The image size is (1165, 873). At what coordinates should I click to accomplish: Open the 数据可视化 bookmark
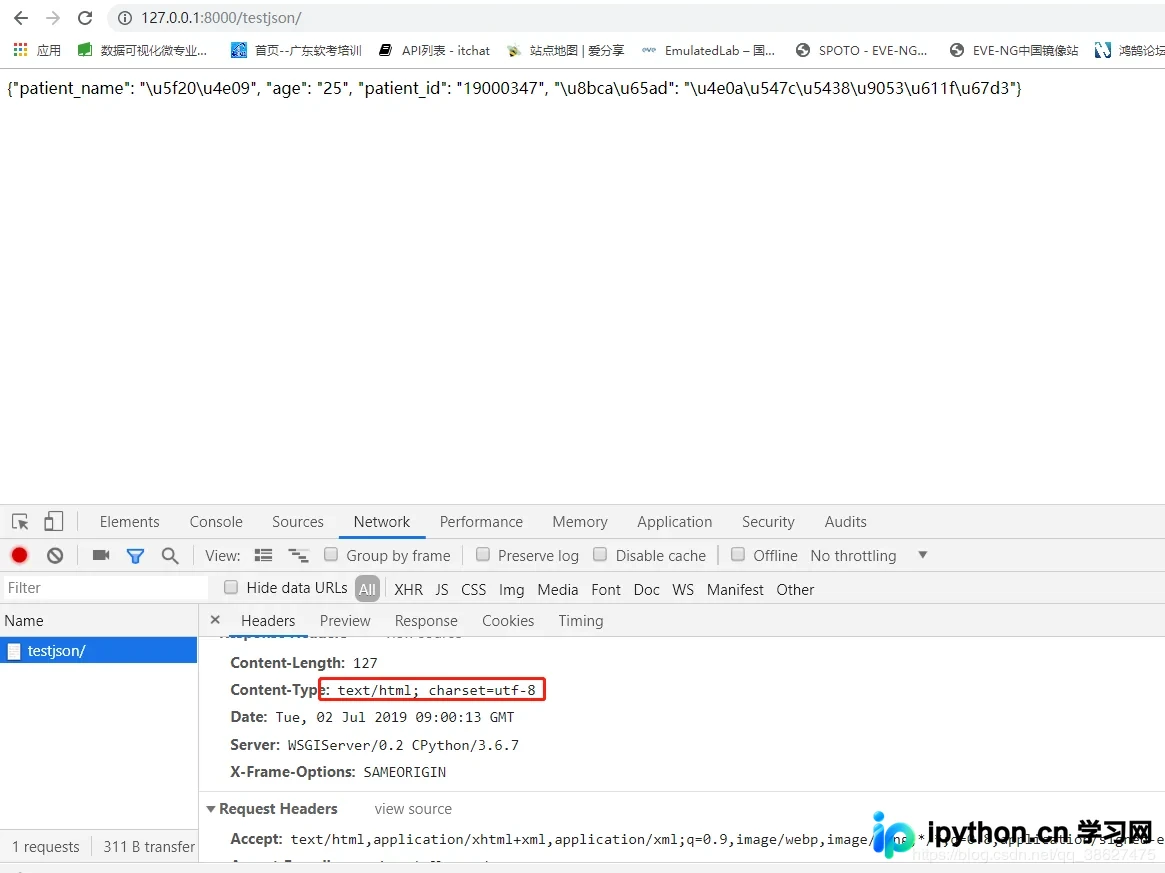tap(143, 50)
